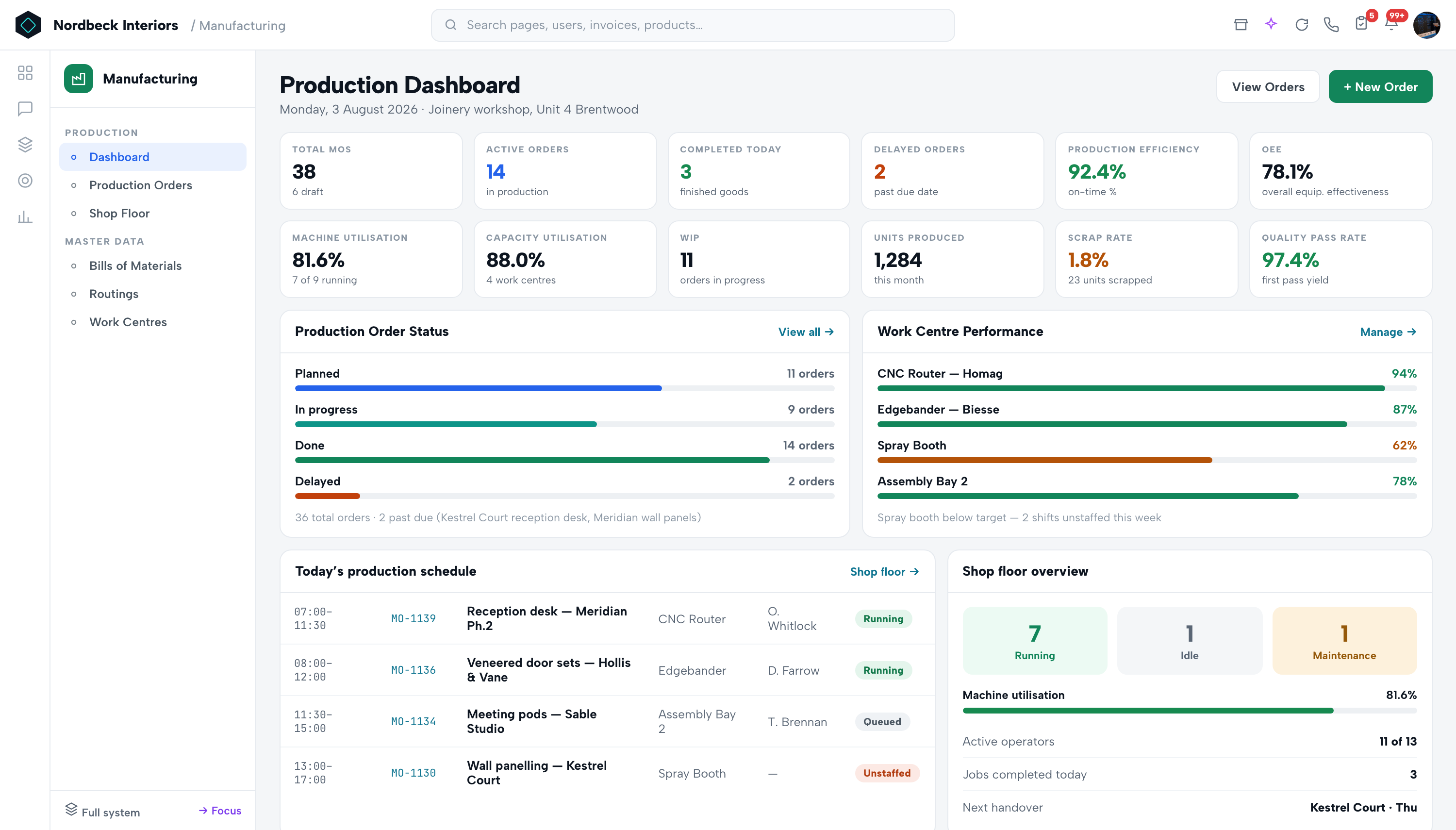This screenshot has height=830, width=1456.
Task: Click the Nordbeck Interiors hexagon logo
Action: [28, 25]
